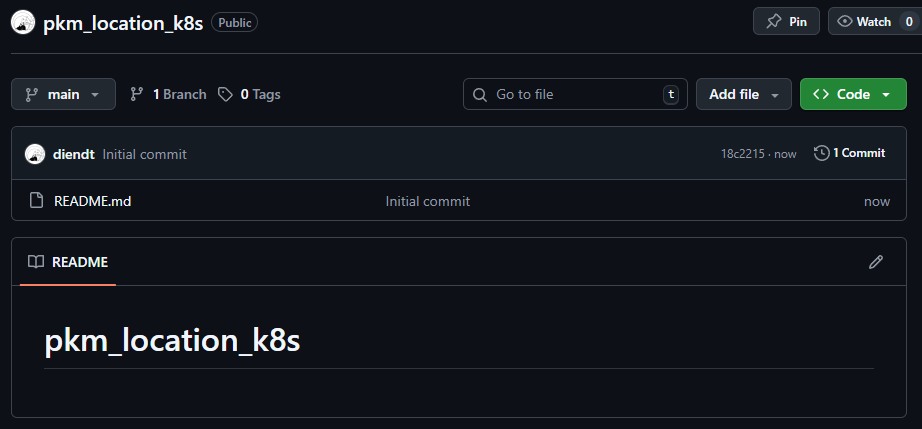922x429 pixels.
Task: Click the diendt avatar in the commit row
Action: coord(35,154)
